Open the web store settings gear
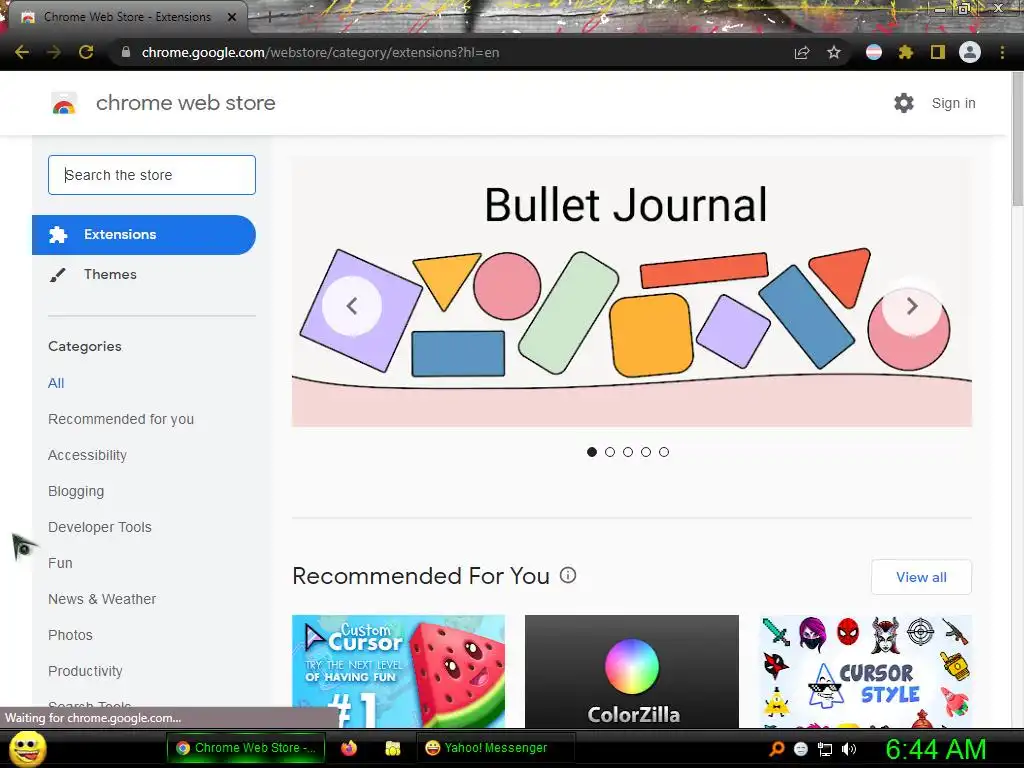The image size is (1024, 768). [x=904, y=103]
